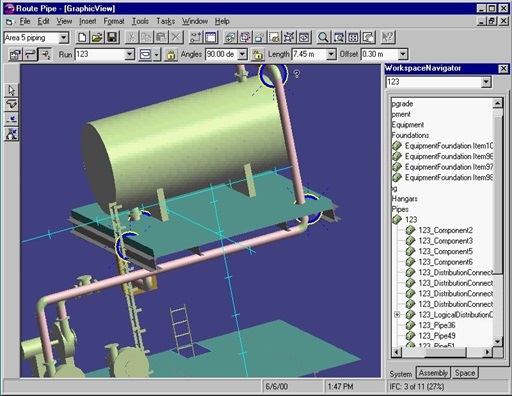Select the arrow Select tool in left toolbar

pos(11,90)
